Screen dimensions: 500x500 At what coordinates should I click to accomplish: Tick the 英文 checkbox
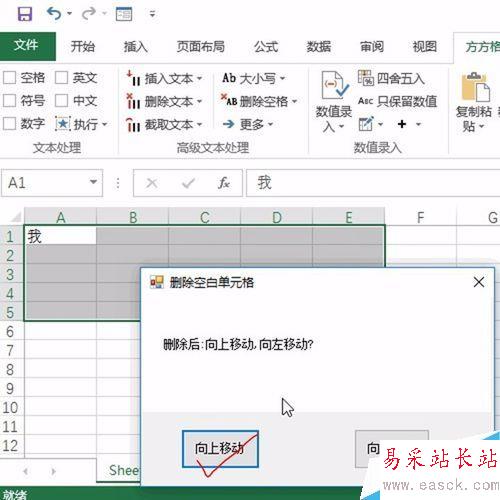point(62,78)
